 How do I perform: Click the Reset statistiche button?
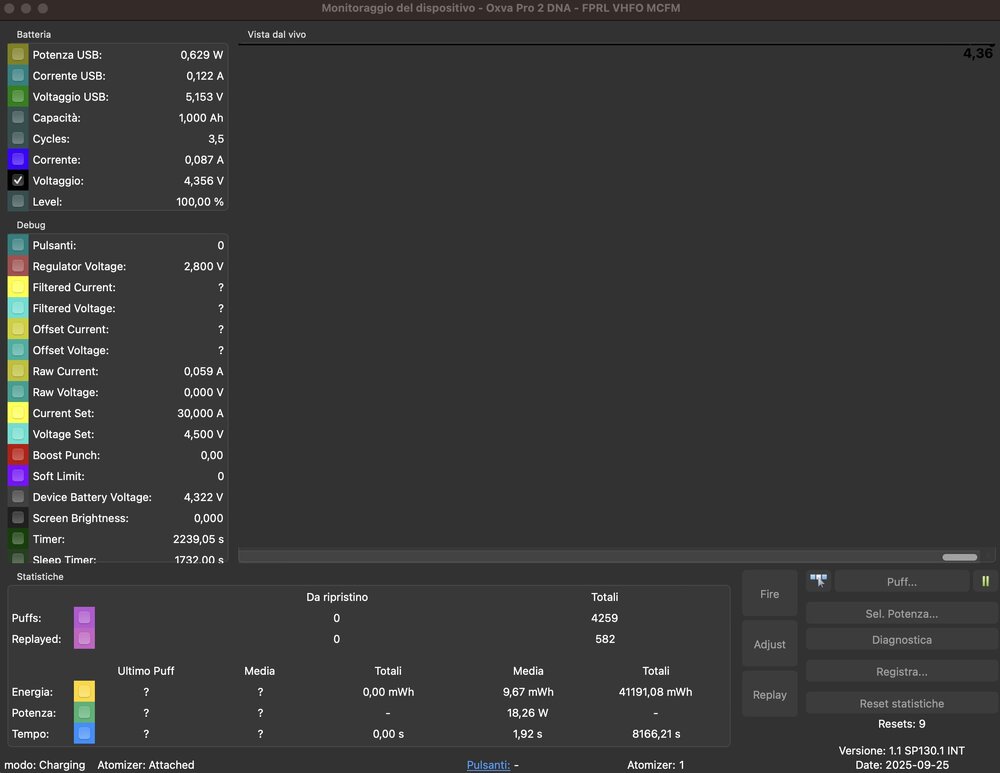click(x=901, y=703)
